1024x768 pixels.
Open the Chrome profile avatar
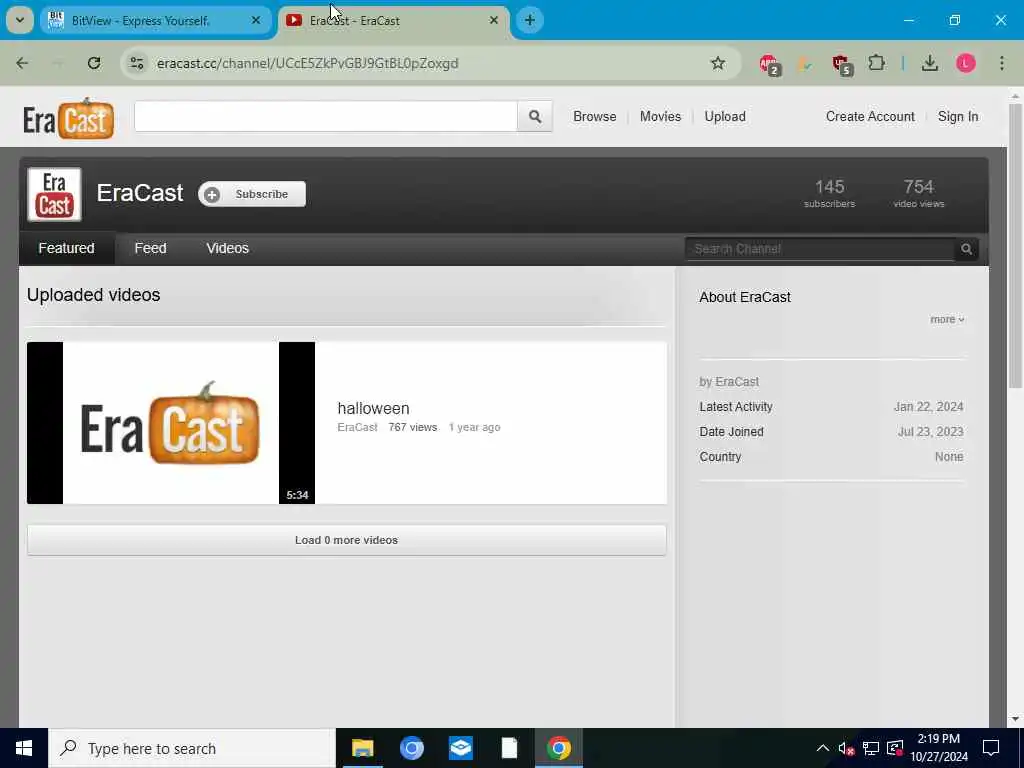click(966, 63)
